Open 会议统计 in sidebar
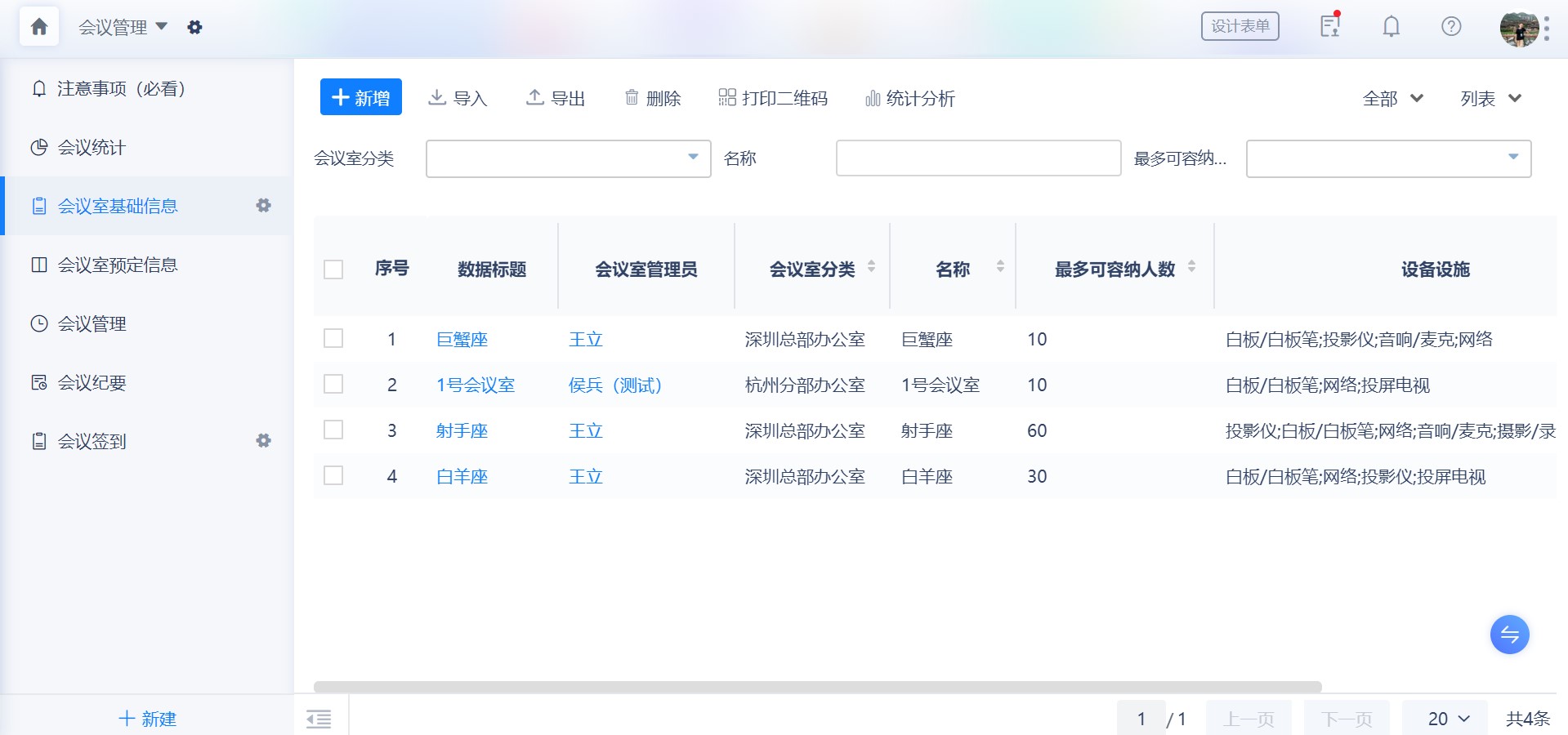Screen dimensions: 1568x735 pyautogui.click(x=147, y=147)
